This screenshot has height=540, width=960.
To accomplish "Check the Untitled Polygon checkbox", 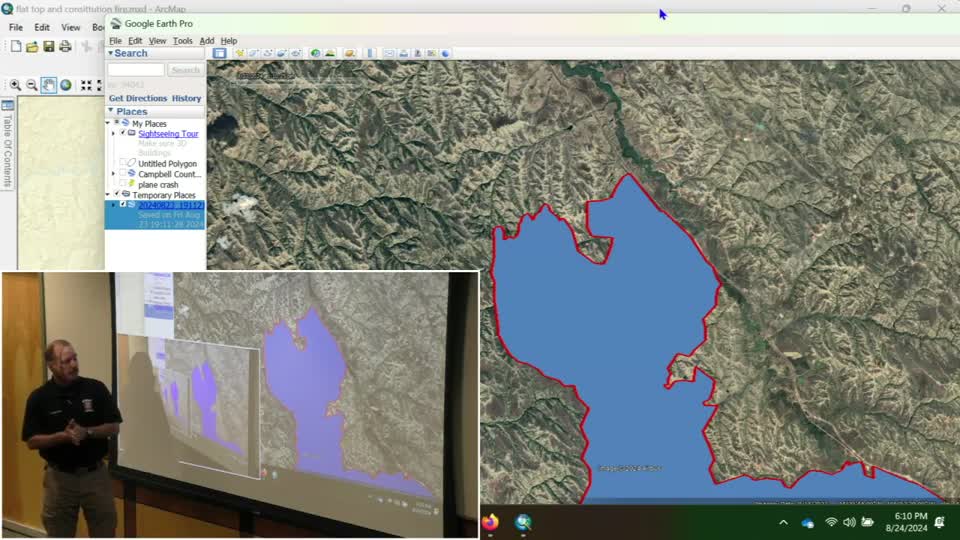I will tap(122, 163).
